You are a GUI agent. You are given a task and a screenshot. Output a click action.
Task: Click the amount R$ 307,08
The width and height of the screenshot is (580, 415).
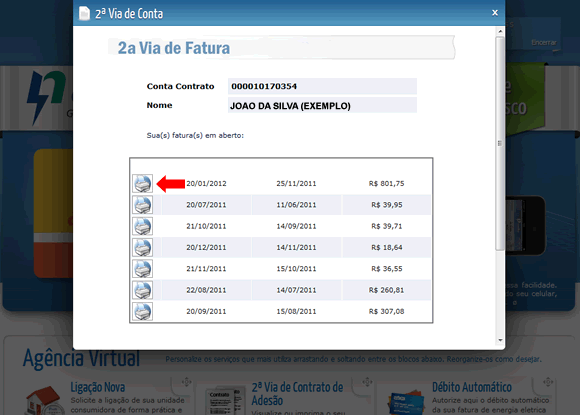(386, 311)
